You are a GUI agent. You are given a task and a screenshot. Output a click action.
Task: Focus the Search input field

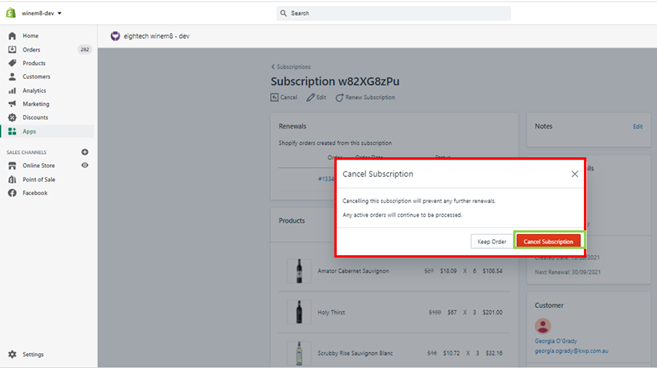pos(393,13)
